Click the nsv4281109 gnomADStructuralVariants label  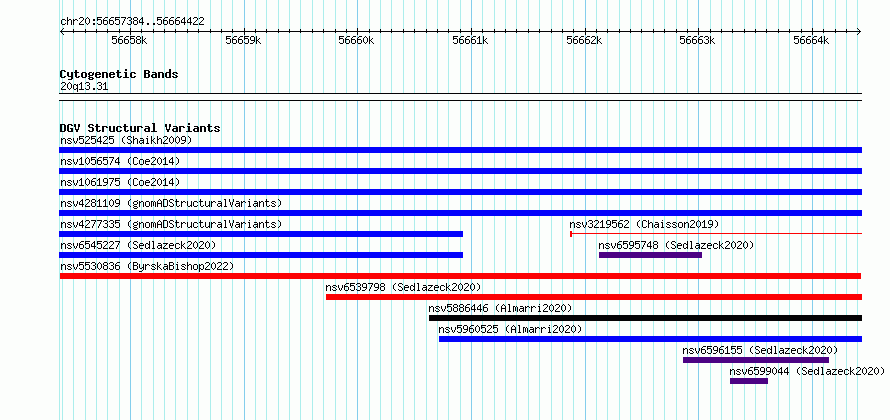coord(171,203)
